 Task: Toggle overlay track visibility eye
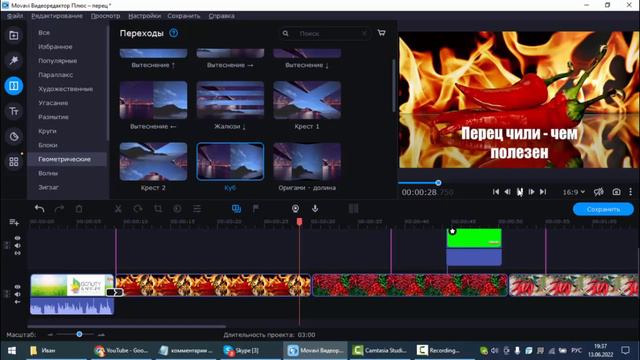[x=18, y=238]
